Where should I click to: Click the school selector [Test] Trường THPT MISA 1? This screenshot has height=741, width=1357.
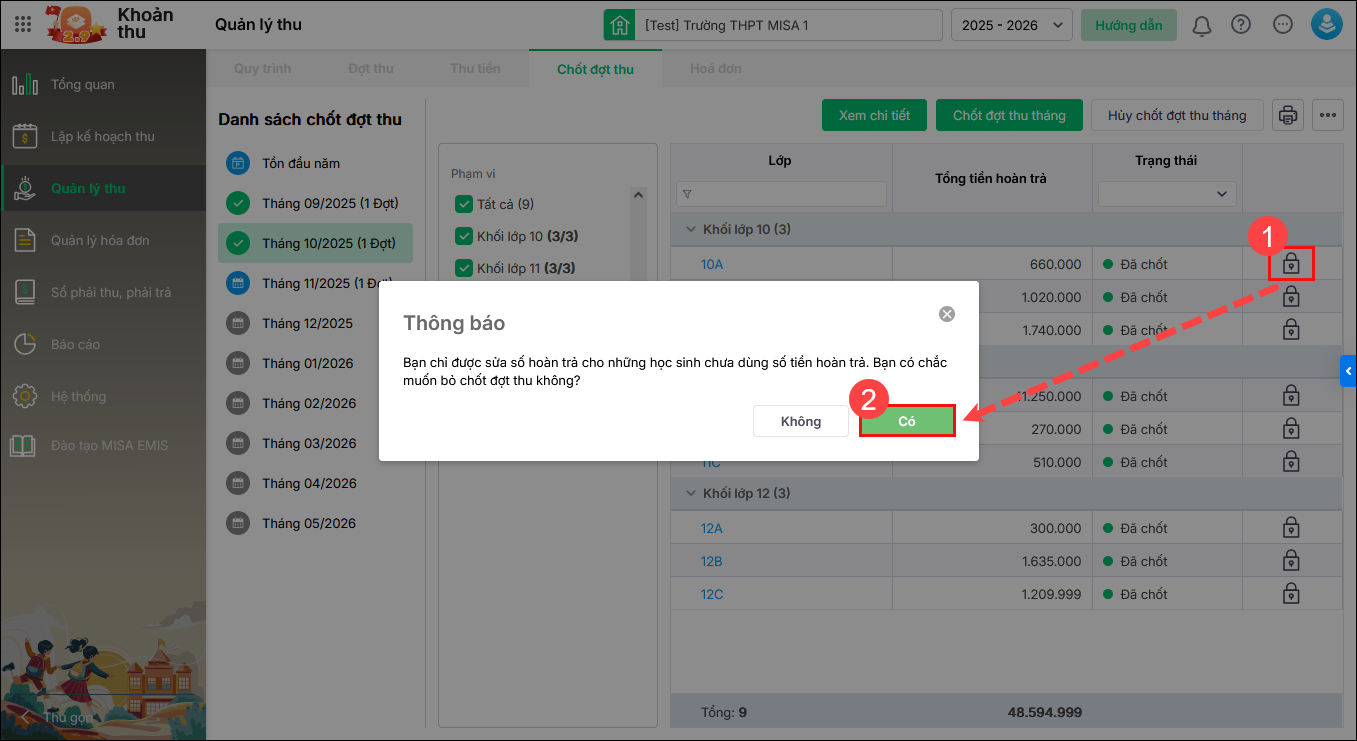(773, 25)
